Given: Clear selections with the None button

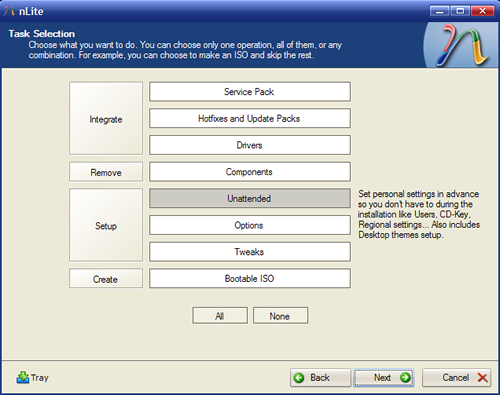Looking at the screenshot, I should (280, 316).
